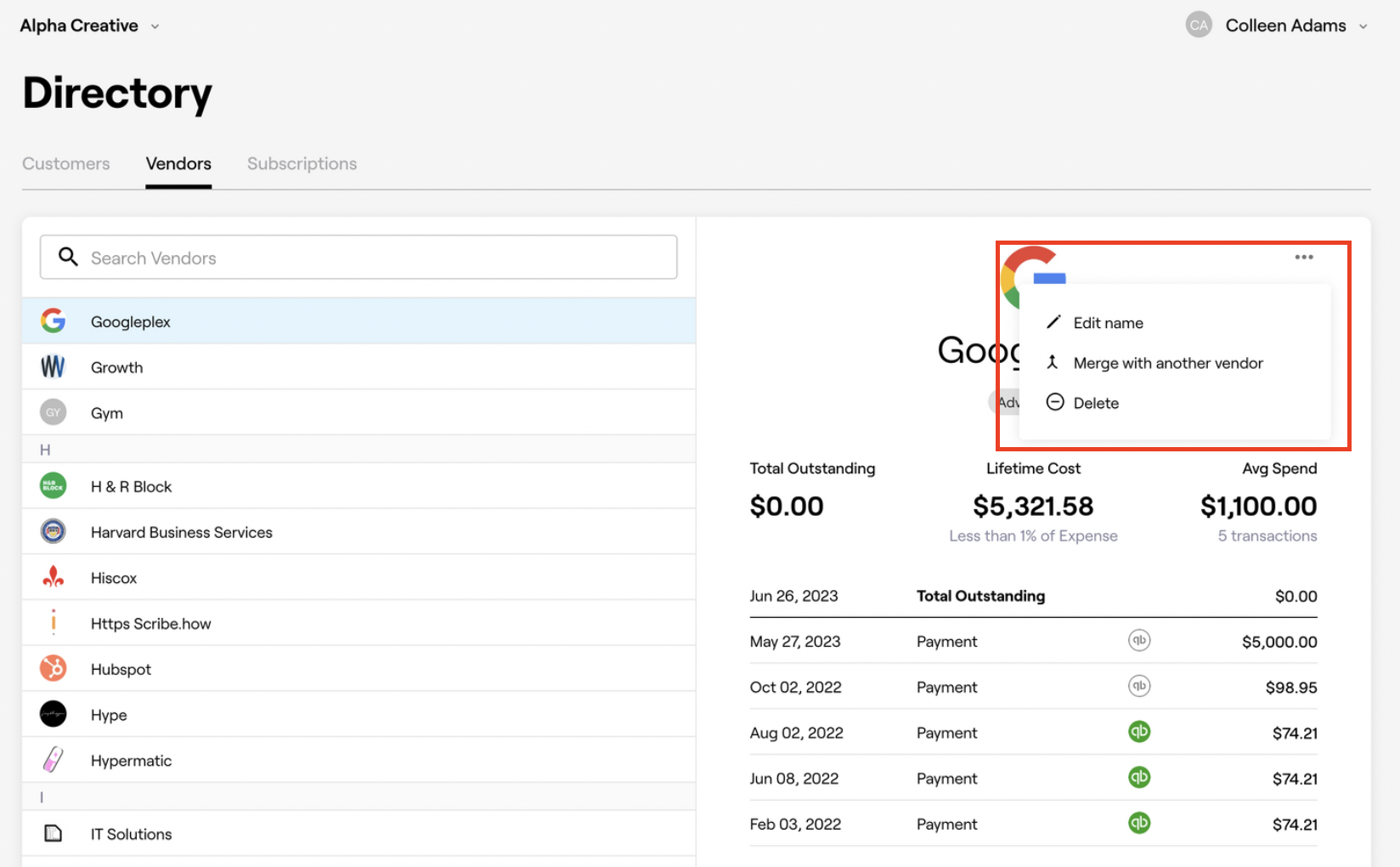Viewport: 1400px width, 867px height.
Task: Open the Subscriptions tab
Action: 302,163
